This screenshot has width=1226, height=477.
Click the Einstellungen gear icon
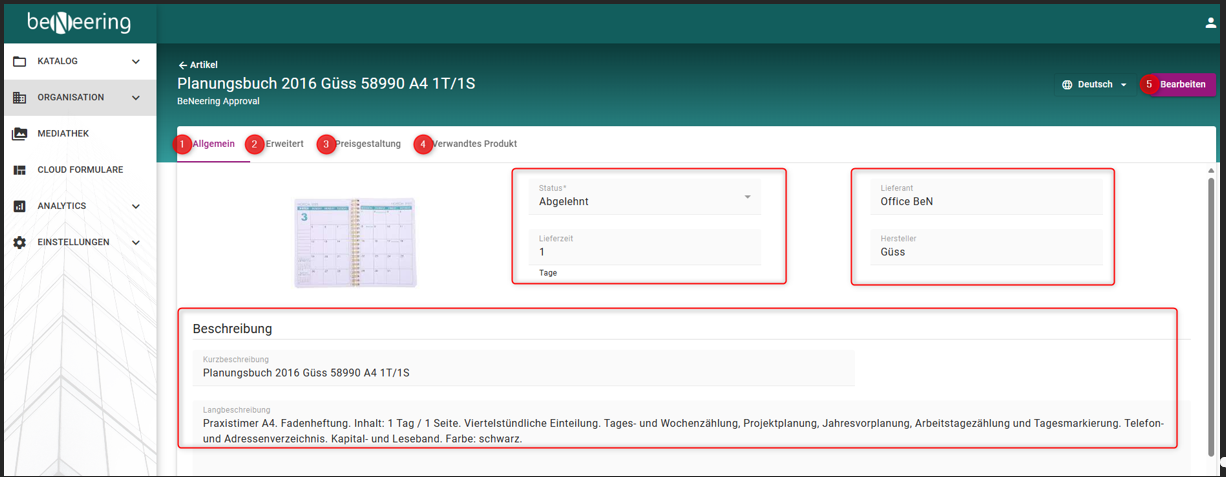[x=19, y=242]
